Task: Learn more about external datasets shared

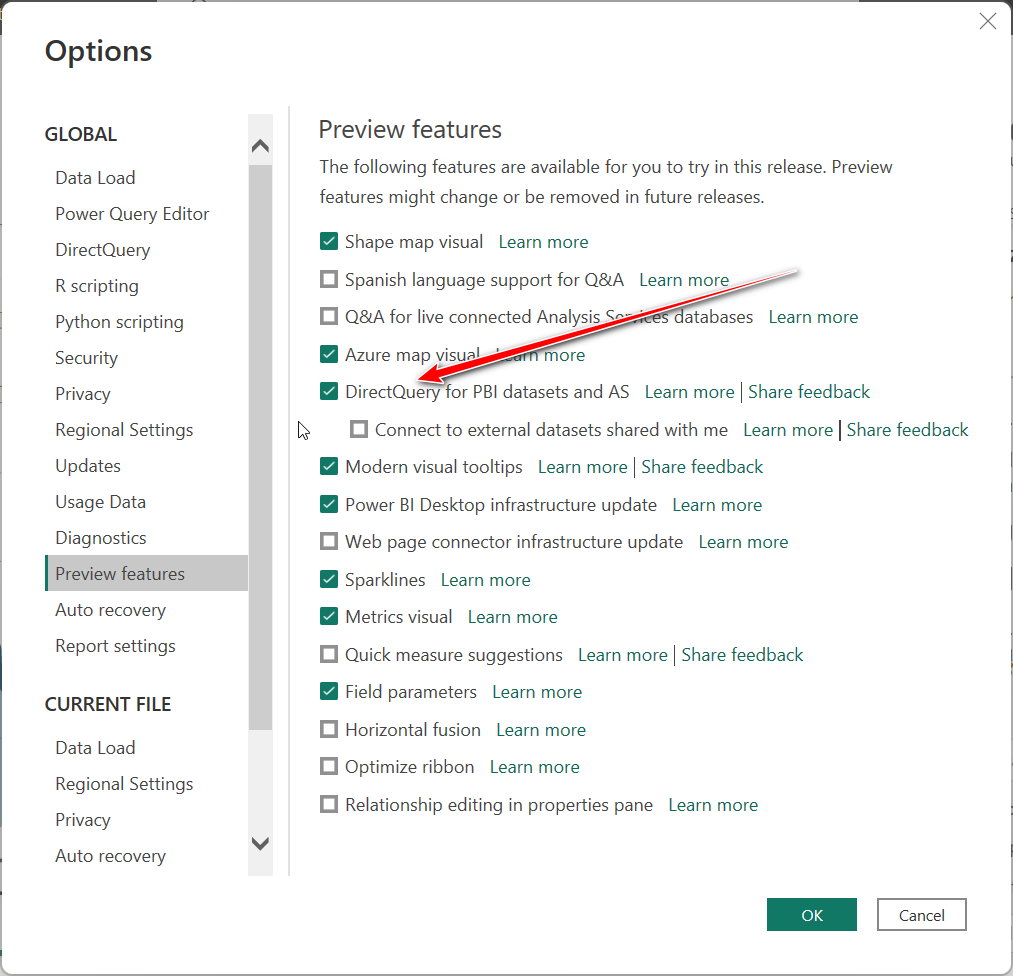Action: click(x=788, y=430)
